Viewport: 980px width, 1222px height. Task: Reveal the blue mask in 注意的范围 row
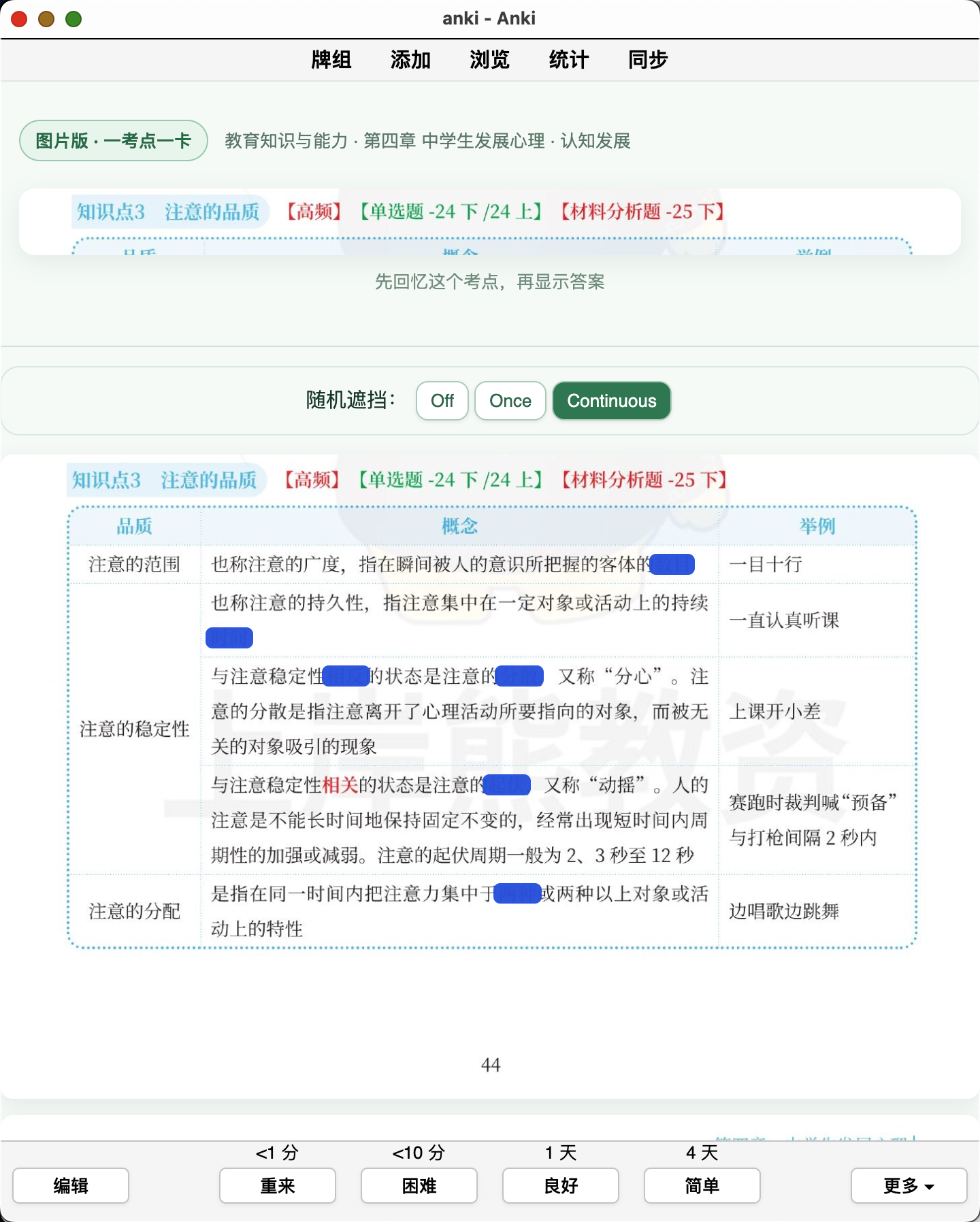click(672, 564)
